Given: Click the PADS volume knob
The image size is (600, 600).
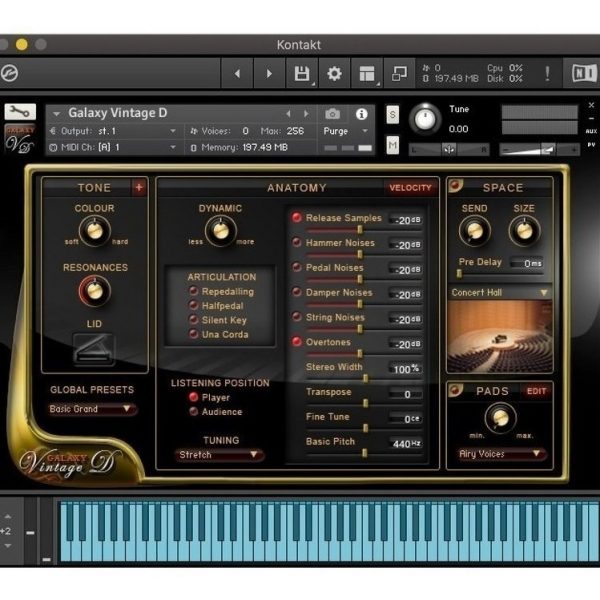Looking at the screenshot, I should [x=500, y=417].
